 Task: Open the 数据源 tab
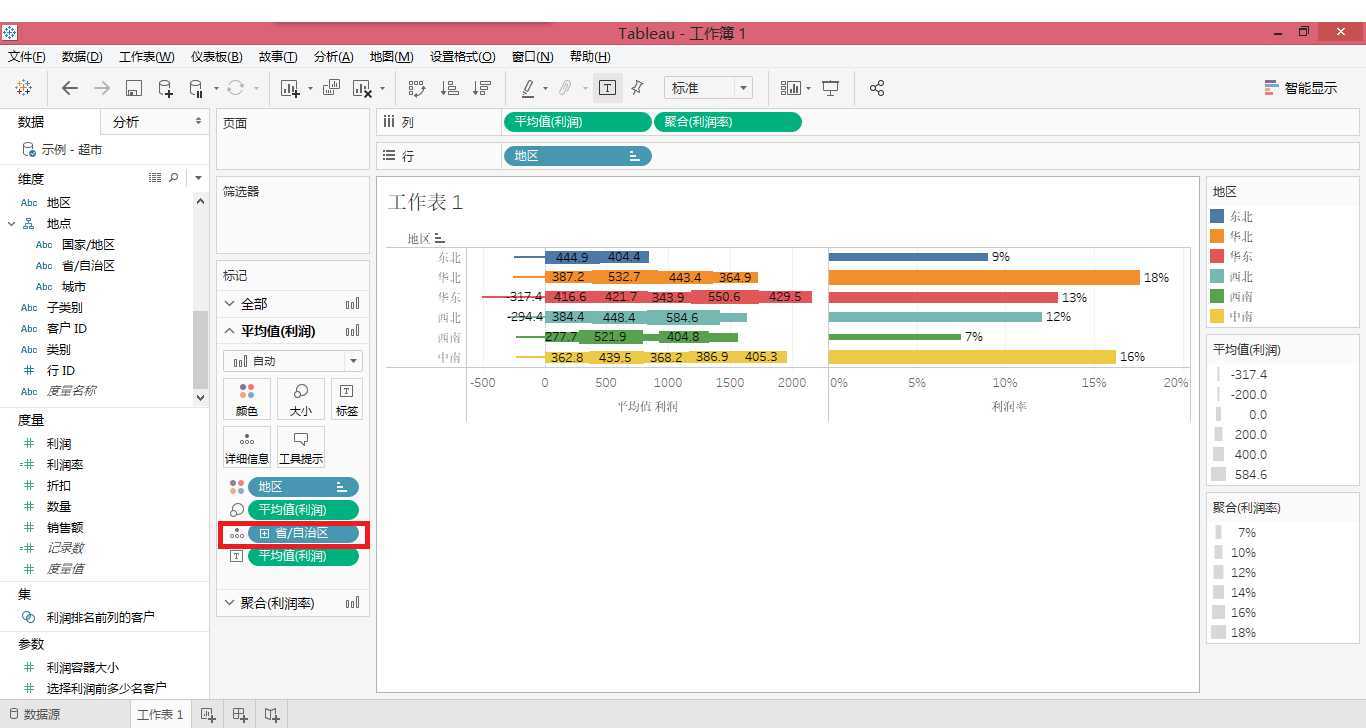[35, 714]
